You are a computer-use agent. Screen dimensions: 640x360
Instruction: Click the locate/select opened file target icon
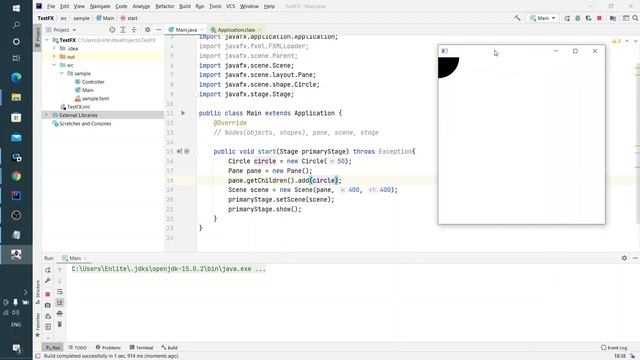point(112,30)
